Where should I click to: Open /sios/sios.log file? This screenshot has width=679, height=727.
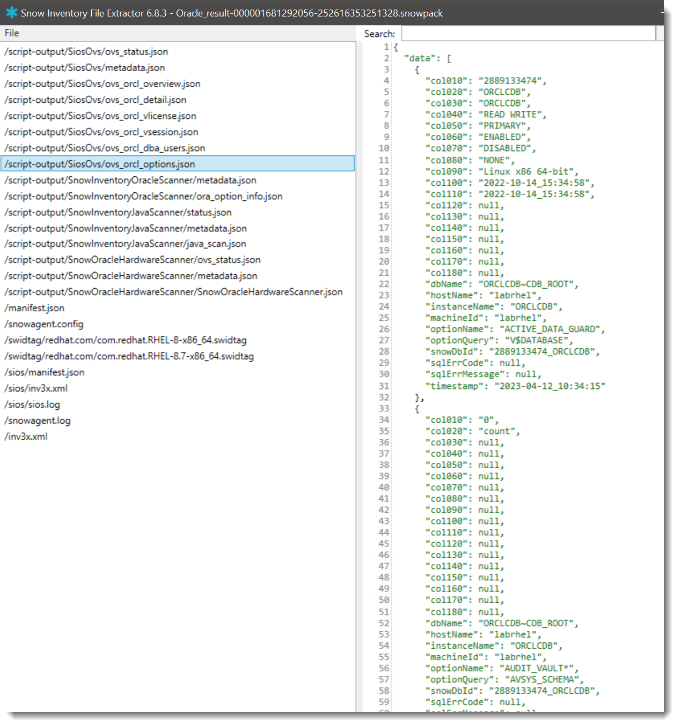click(32, 405)
